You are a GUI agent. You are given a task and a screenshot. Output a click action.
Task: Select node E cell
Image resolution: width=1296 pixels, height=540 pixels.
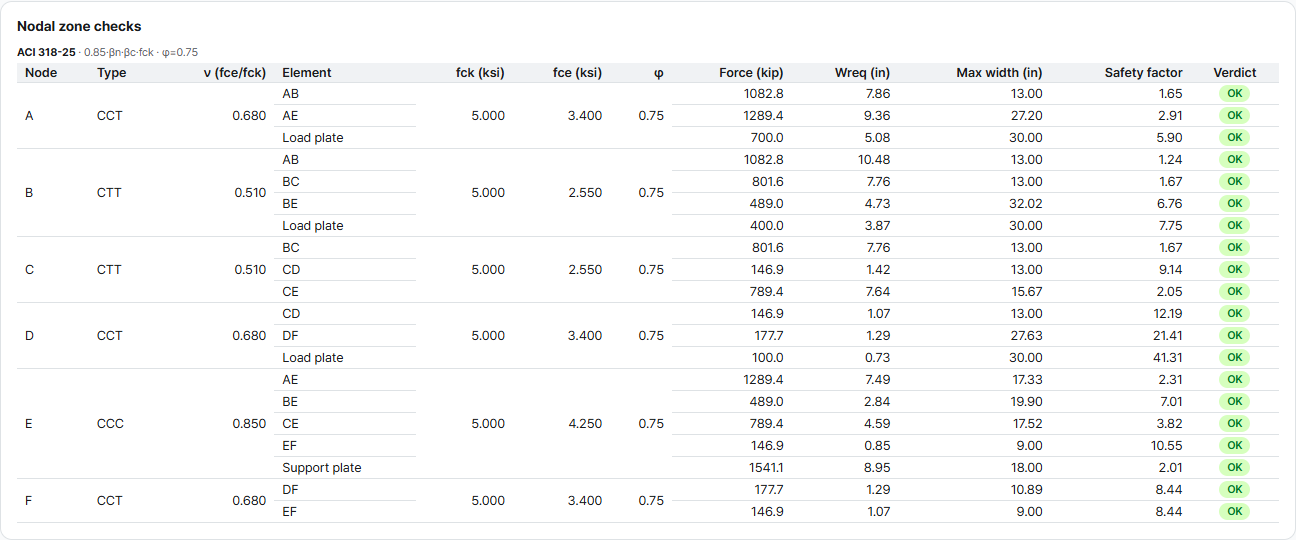point(29,424)
